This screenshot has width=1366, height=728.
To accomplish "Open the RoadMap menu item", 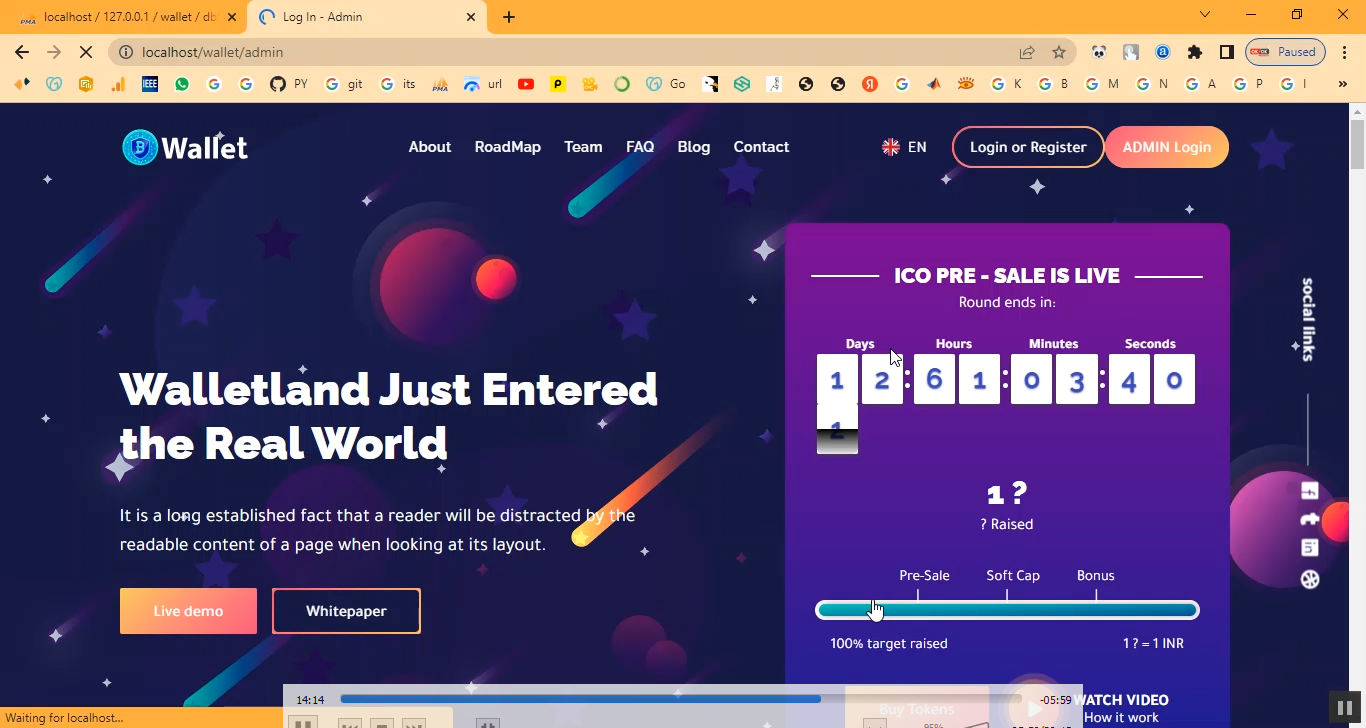I will 508,147.
